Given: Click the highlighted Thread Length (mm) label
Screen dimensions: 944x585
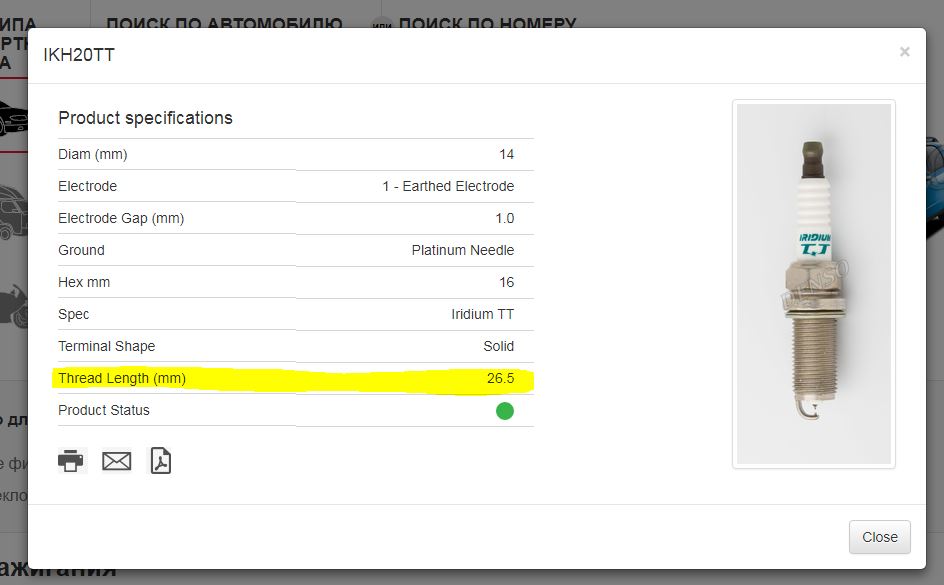Looking at the screenshot, I should pyautogui.click(x=122, y=378).
